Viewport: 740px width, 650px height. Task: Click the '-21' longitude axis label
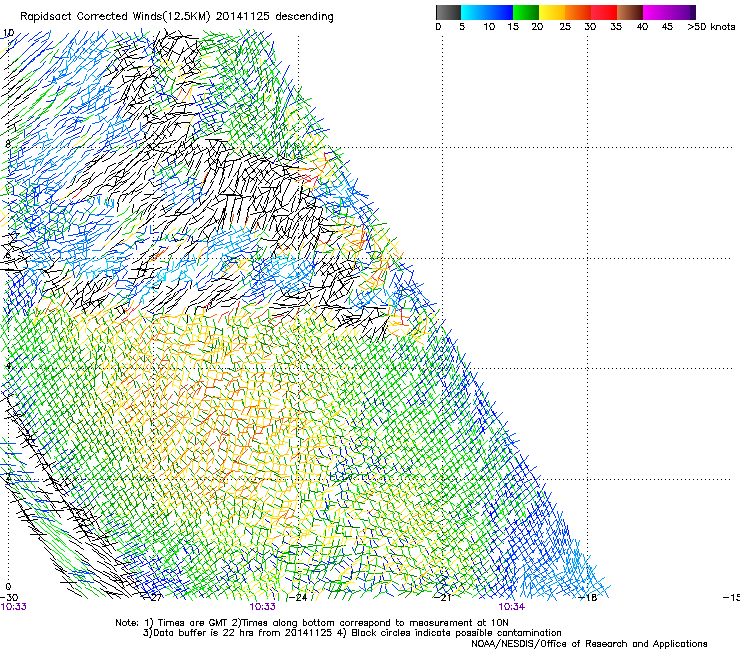(x=443, y=598)
